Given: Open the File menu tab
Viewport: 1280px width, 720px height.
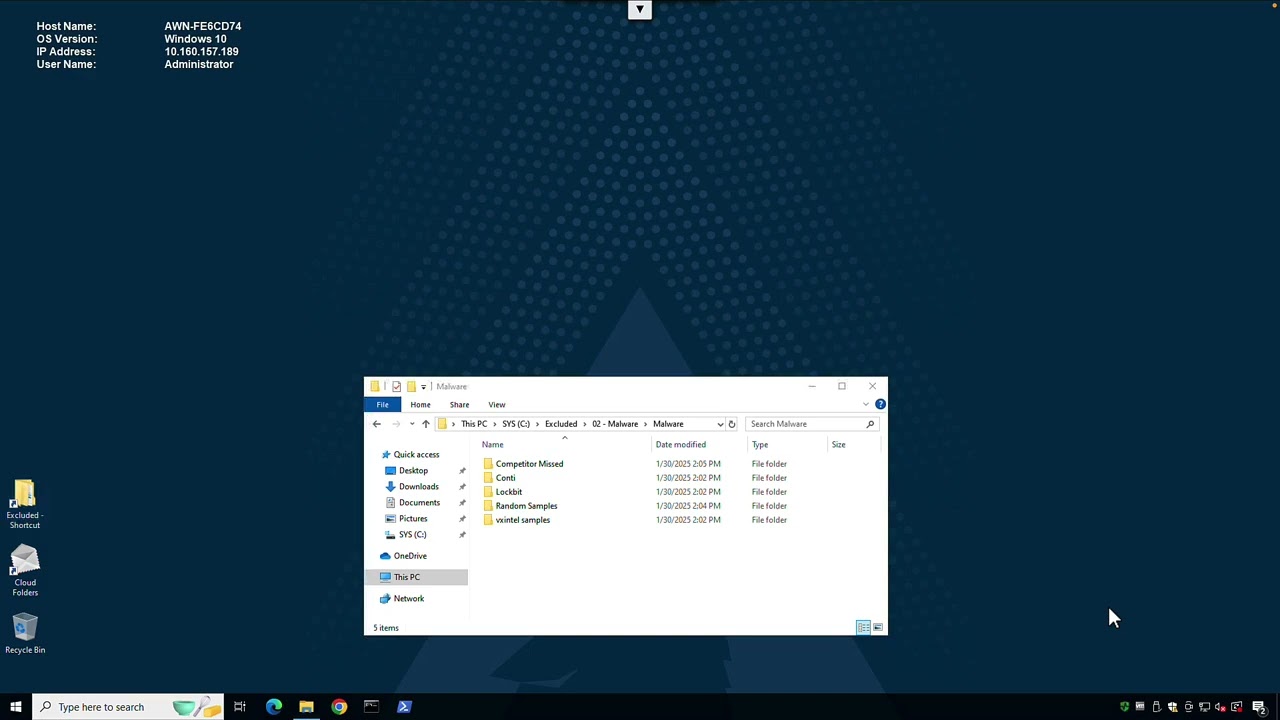Looking at the screenshot, I should point(382,404).
